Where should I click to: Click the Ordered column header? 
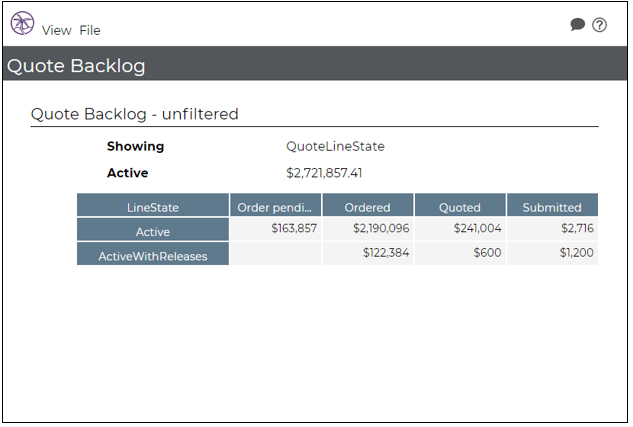[368, 205]
